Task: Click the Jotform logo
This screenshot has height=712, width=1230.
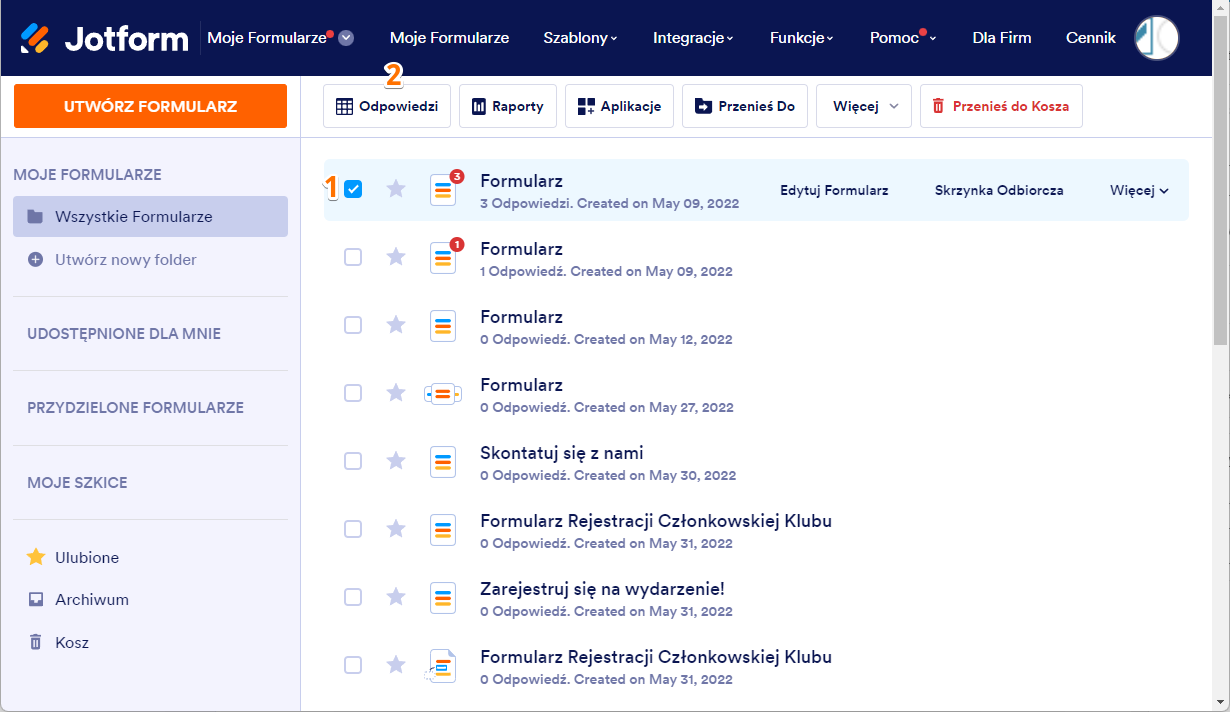Action: pos(104,39)
